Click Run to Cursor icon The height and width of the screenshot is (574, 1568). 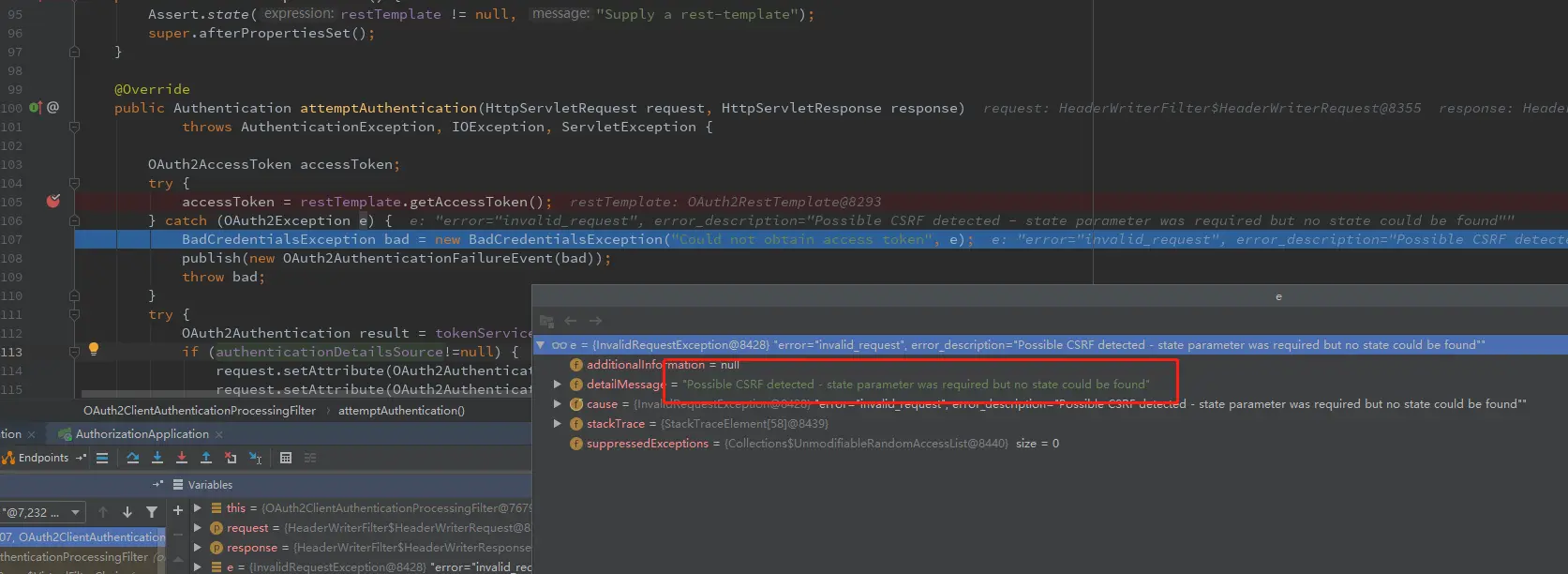click(x=255, y=458)
